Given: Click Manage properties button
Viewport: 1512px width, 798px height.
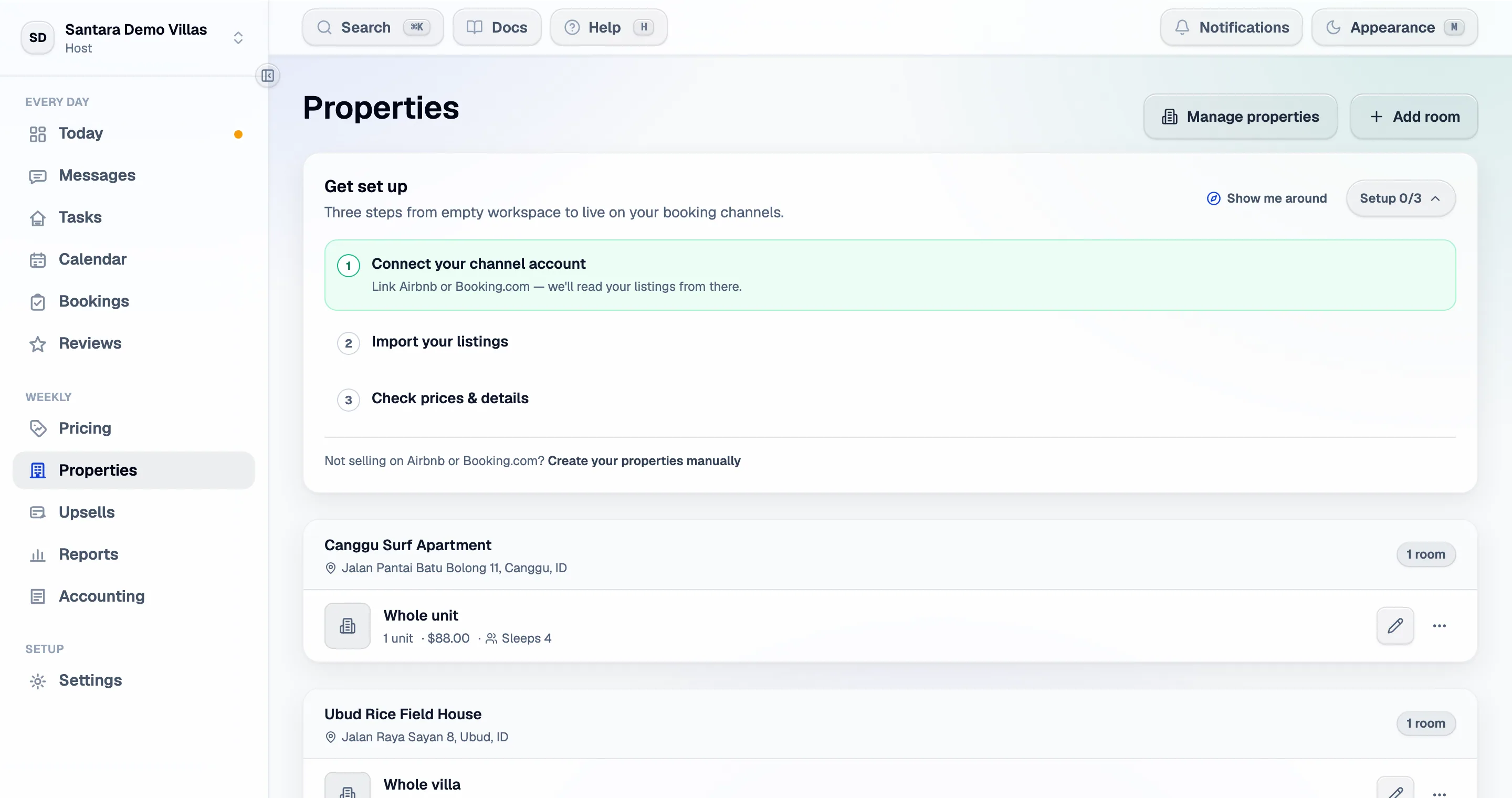Looking at the screenshot, I should point(1240,117).
